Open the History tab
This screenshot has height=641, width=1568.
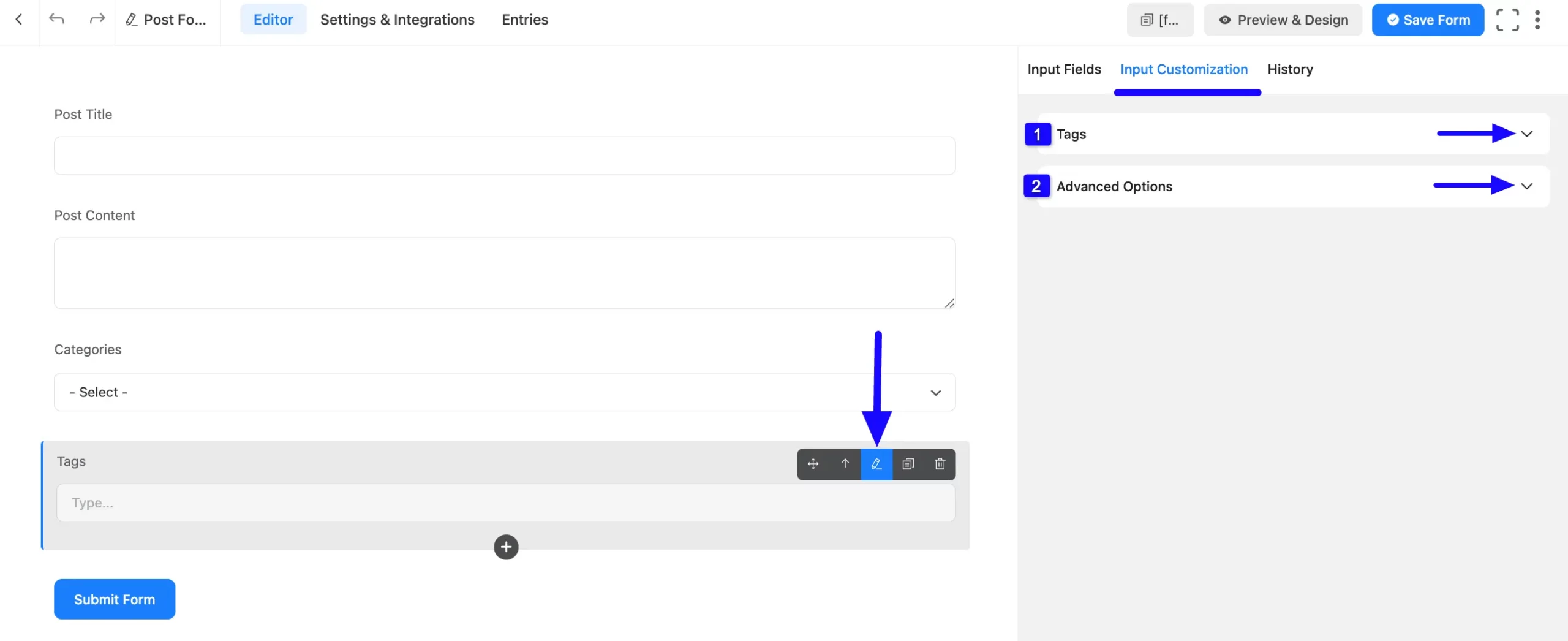tap(1290, 69)
